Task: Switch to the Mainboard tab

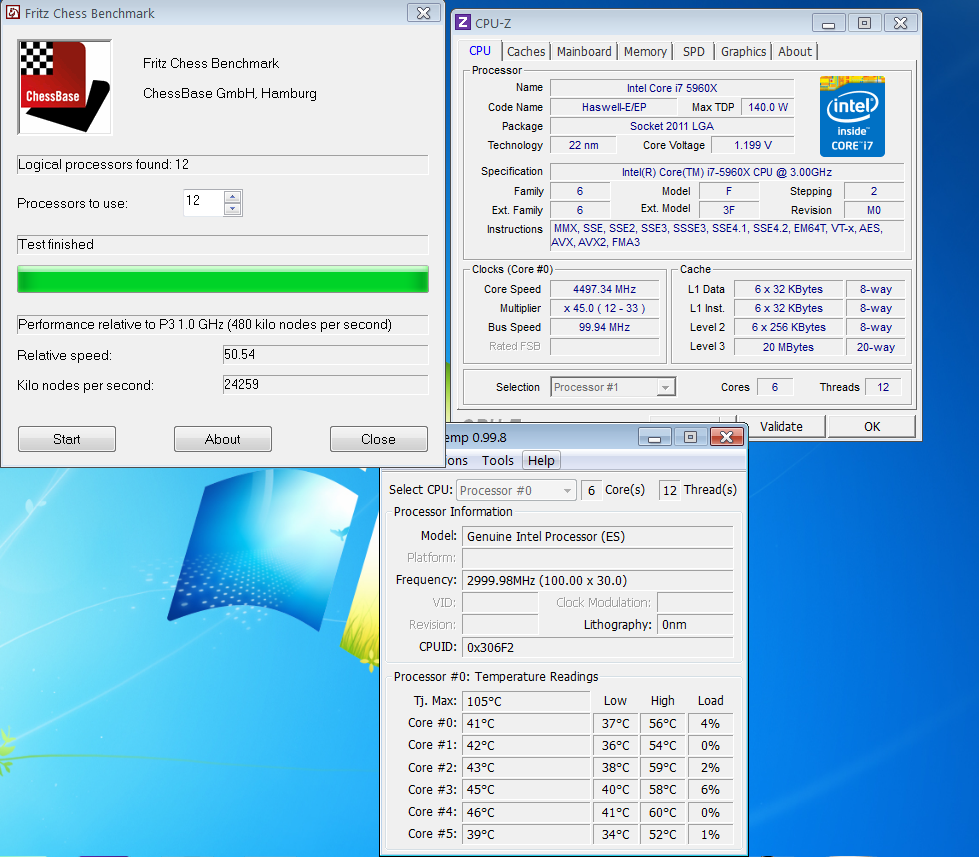Action: [584, 51]
